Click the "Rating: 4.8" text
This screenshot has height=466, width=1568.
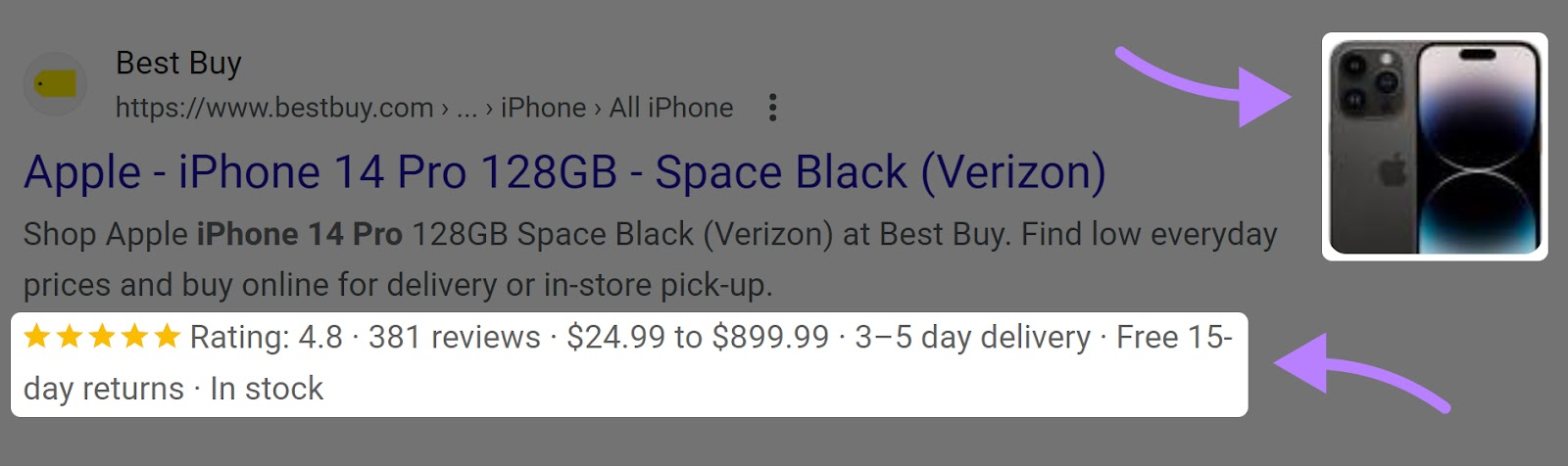pos(267,338)
